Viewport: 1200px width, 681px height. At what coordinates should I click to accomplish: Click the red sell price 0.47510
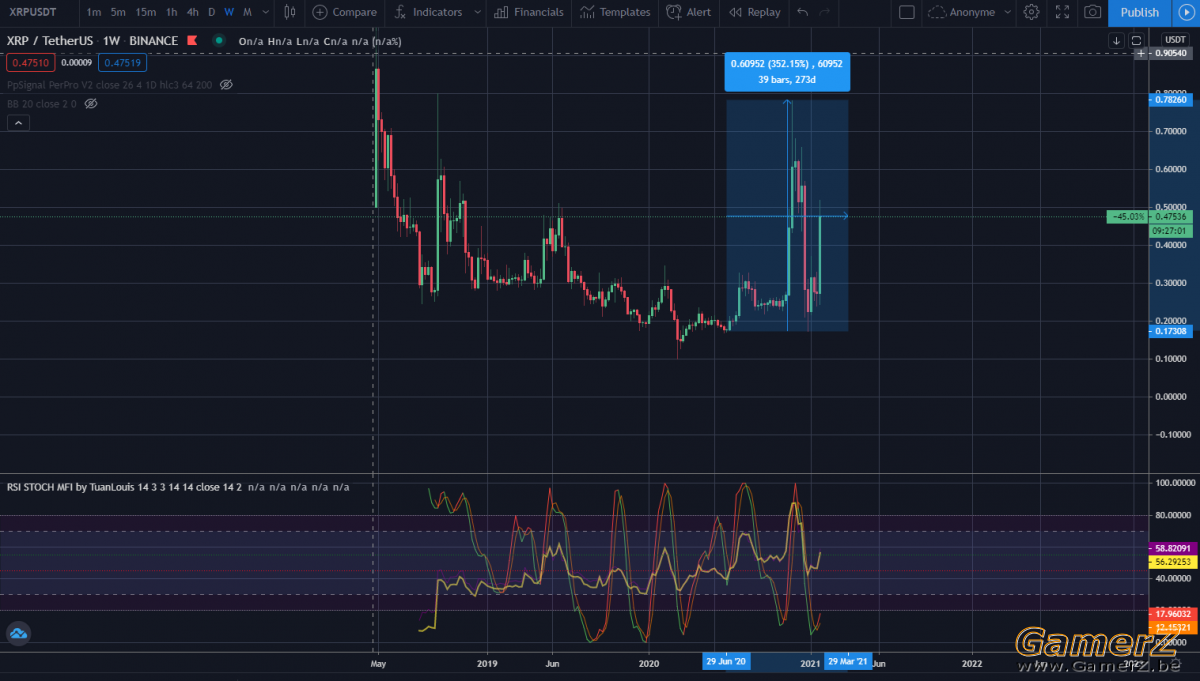pos(29,62)
